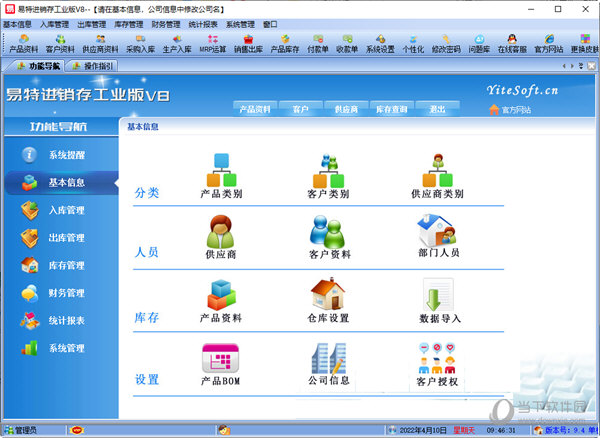Open 供应商 icon in 人员 row

[x=220, y=237]
